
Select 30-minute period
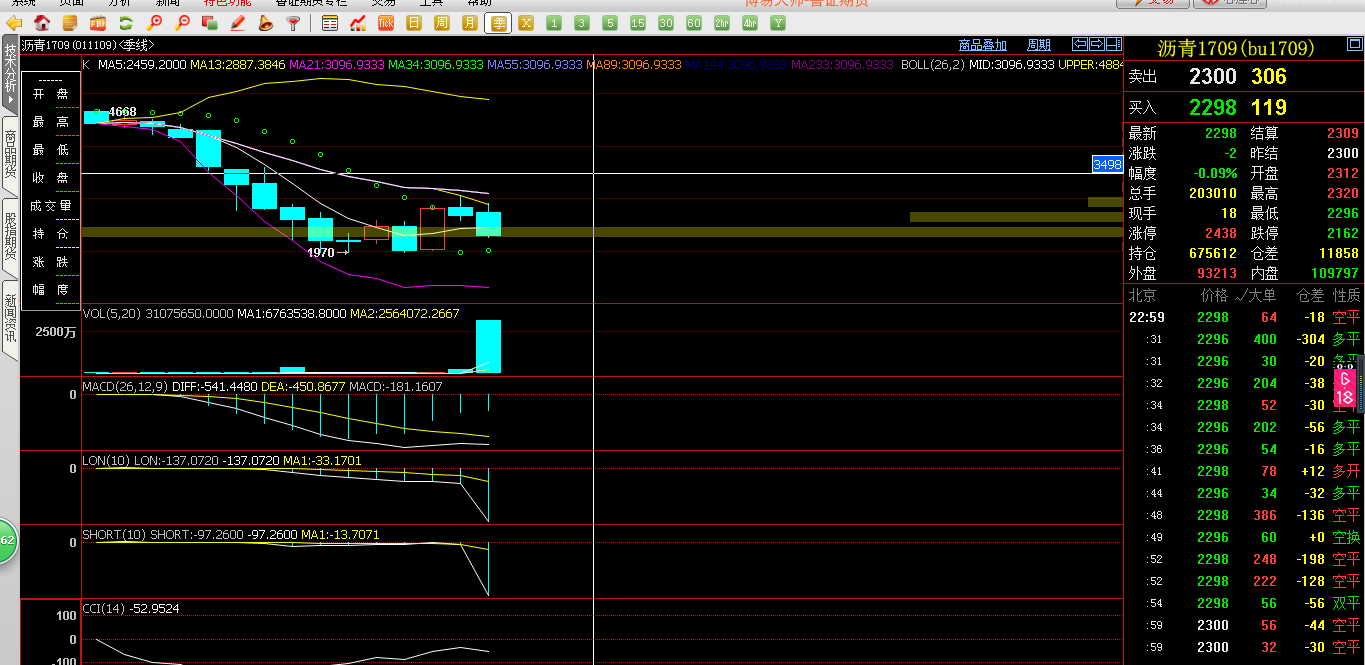click(666, 22)
